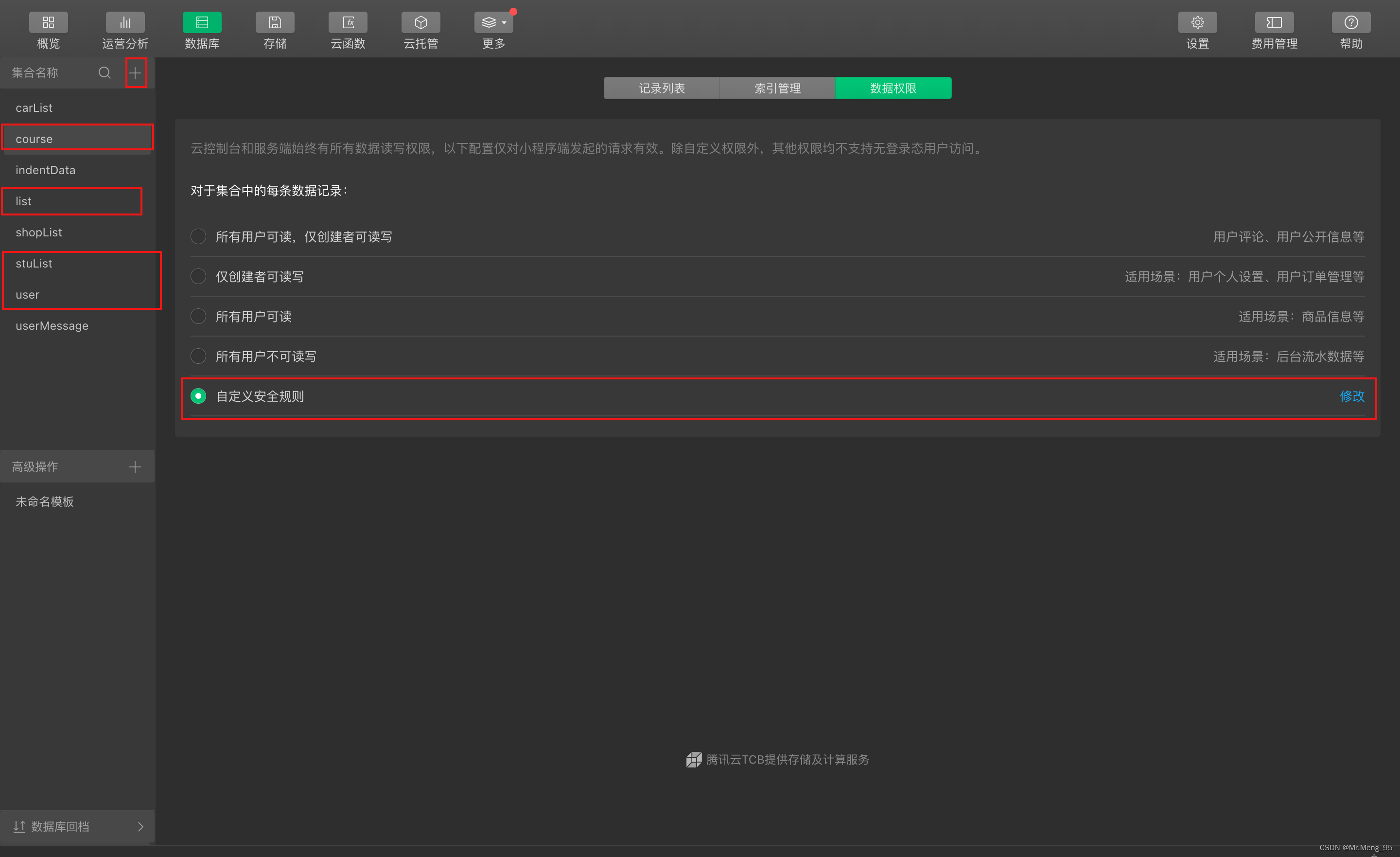
Task: Open 运营分析 analytics chart icon
Action: pos(125,23)
